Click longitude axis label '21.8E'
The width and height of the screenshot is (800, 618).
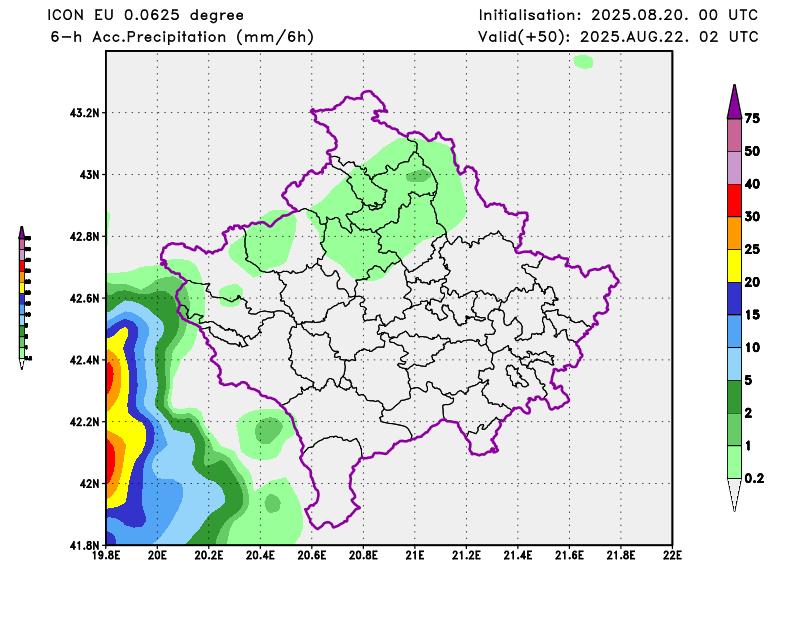(621, 555)
